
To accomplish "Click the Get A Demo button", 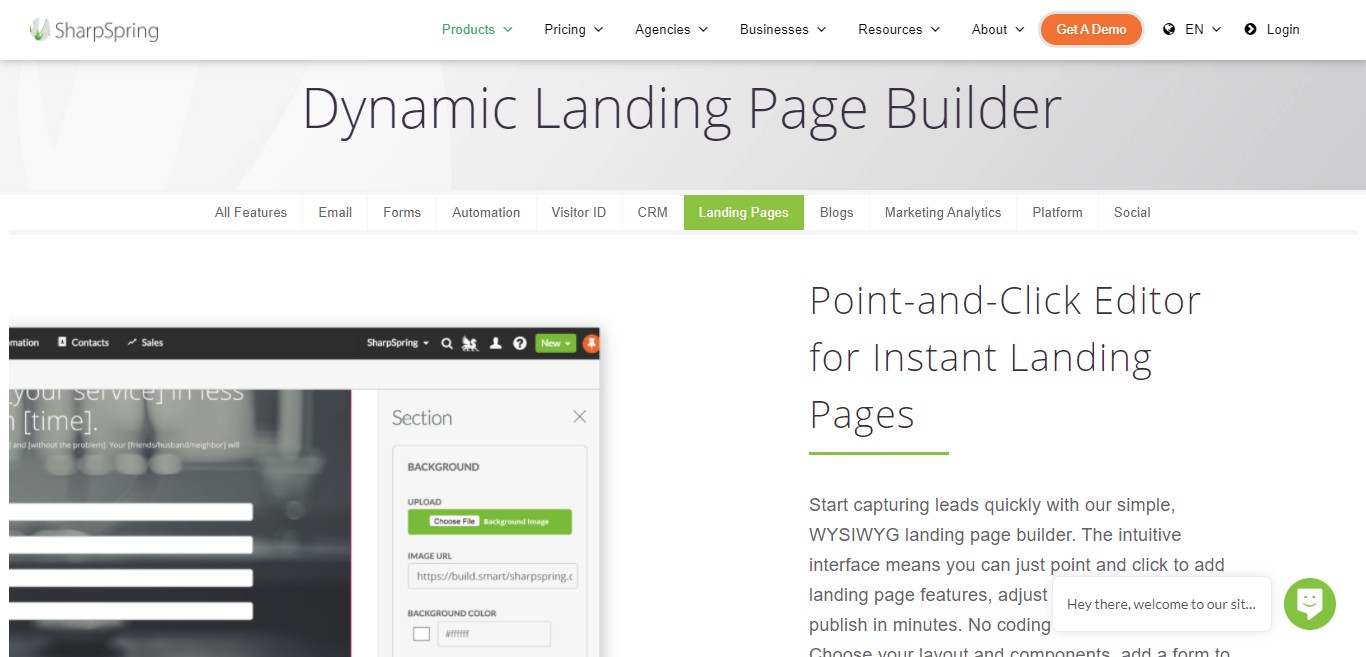I will pos(1091,30).
